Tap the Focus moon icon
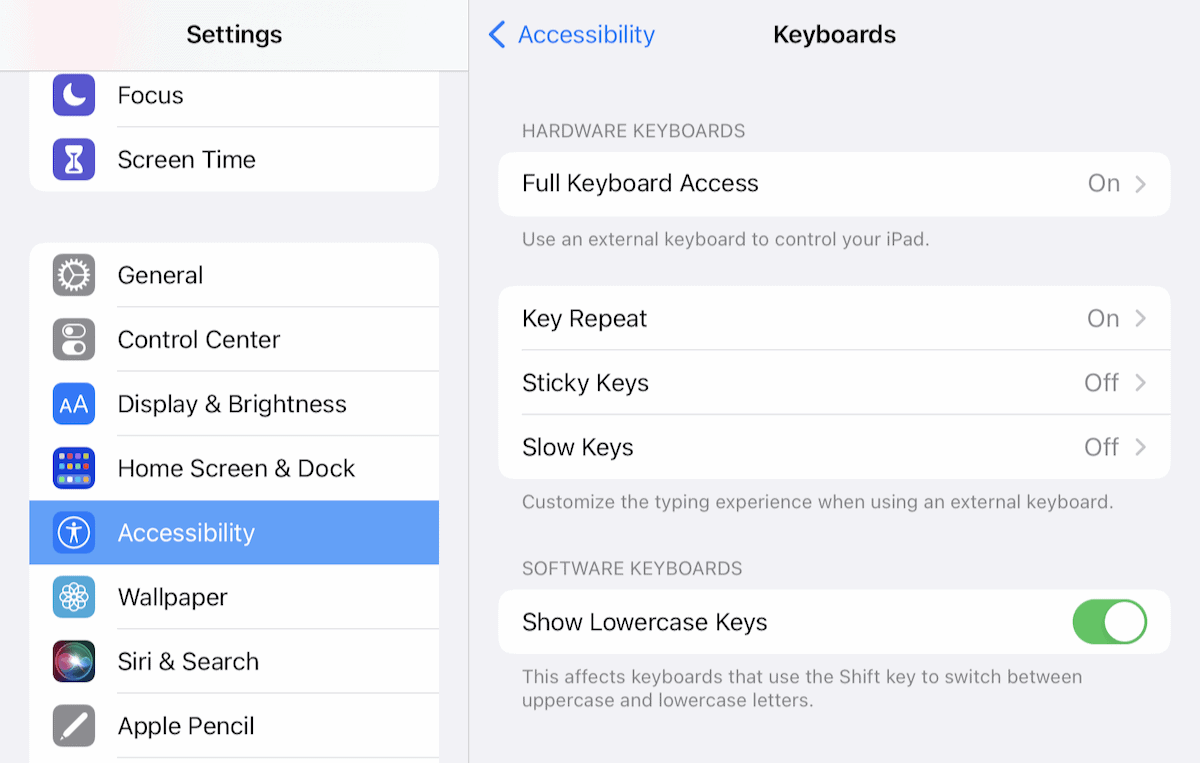The image size is (1200, 763). (74, 95)
